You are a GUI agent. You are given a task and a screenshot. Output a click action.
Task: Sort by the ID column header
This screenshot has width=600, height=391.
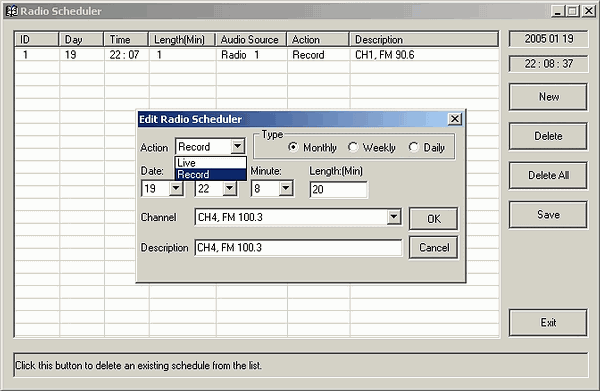(37, 40)
